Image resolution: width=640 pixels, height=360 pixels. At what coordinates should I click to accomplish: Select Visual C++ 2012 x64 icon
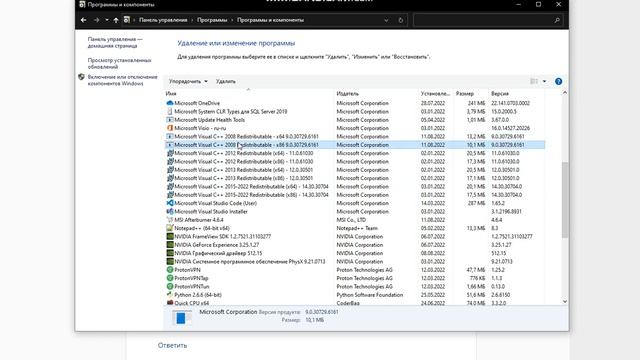[170, 153]
